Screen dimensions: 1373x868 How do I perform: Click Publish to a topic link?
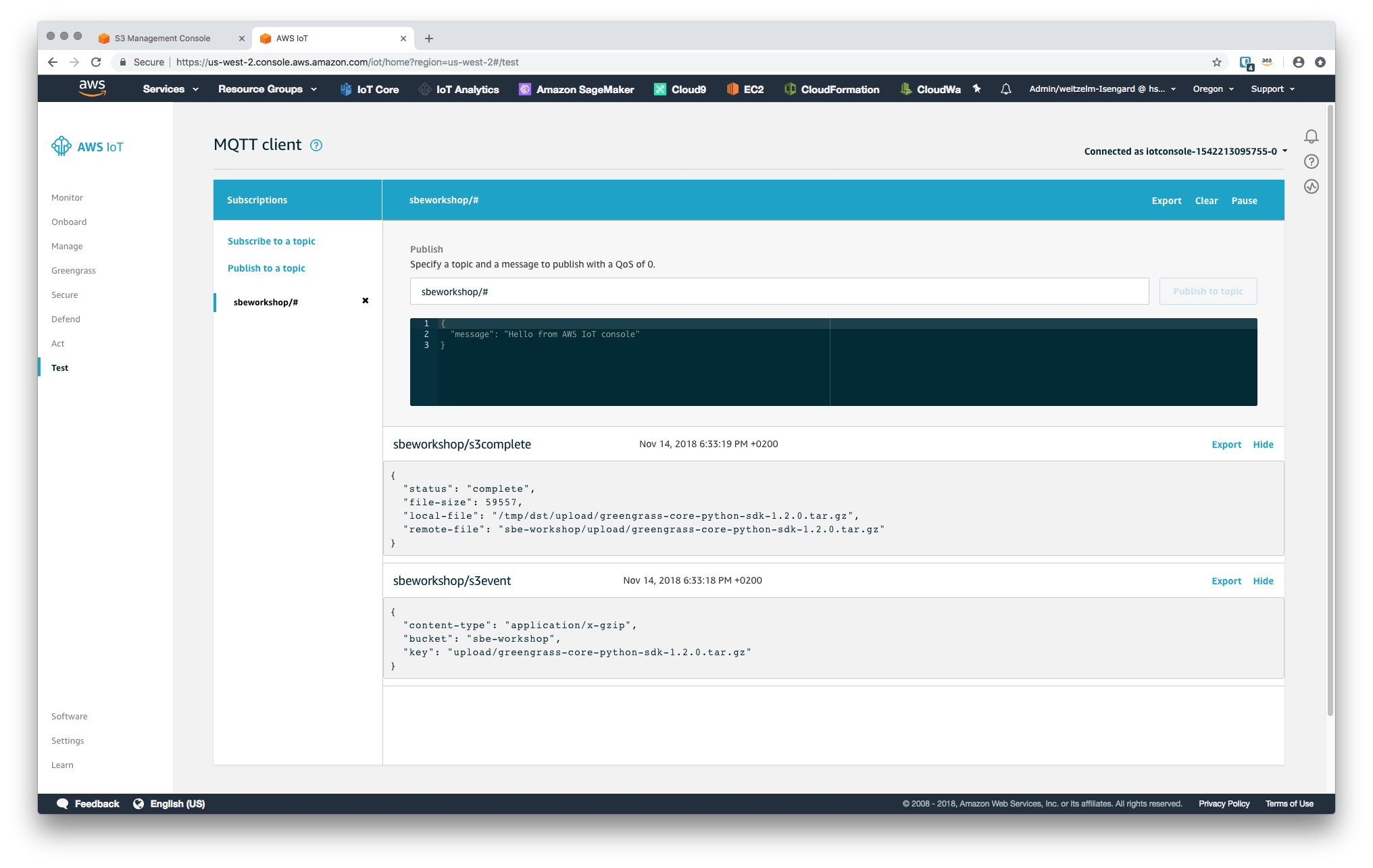click(x=266, y=268)
